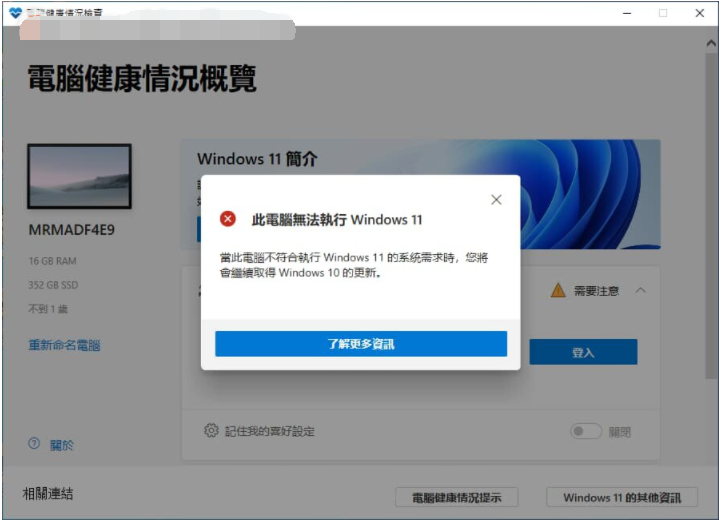Click the PC Health Check heart icon in title bar
This screenshot has width=721, height=522.
click(x=15, y=13)
